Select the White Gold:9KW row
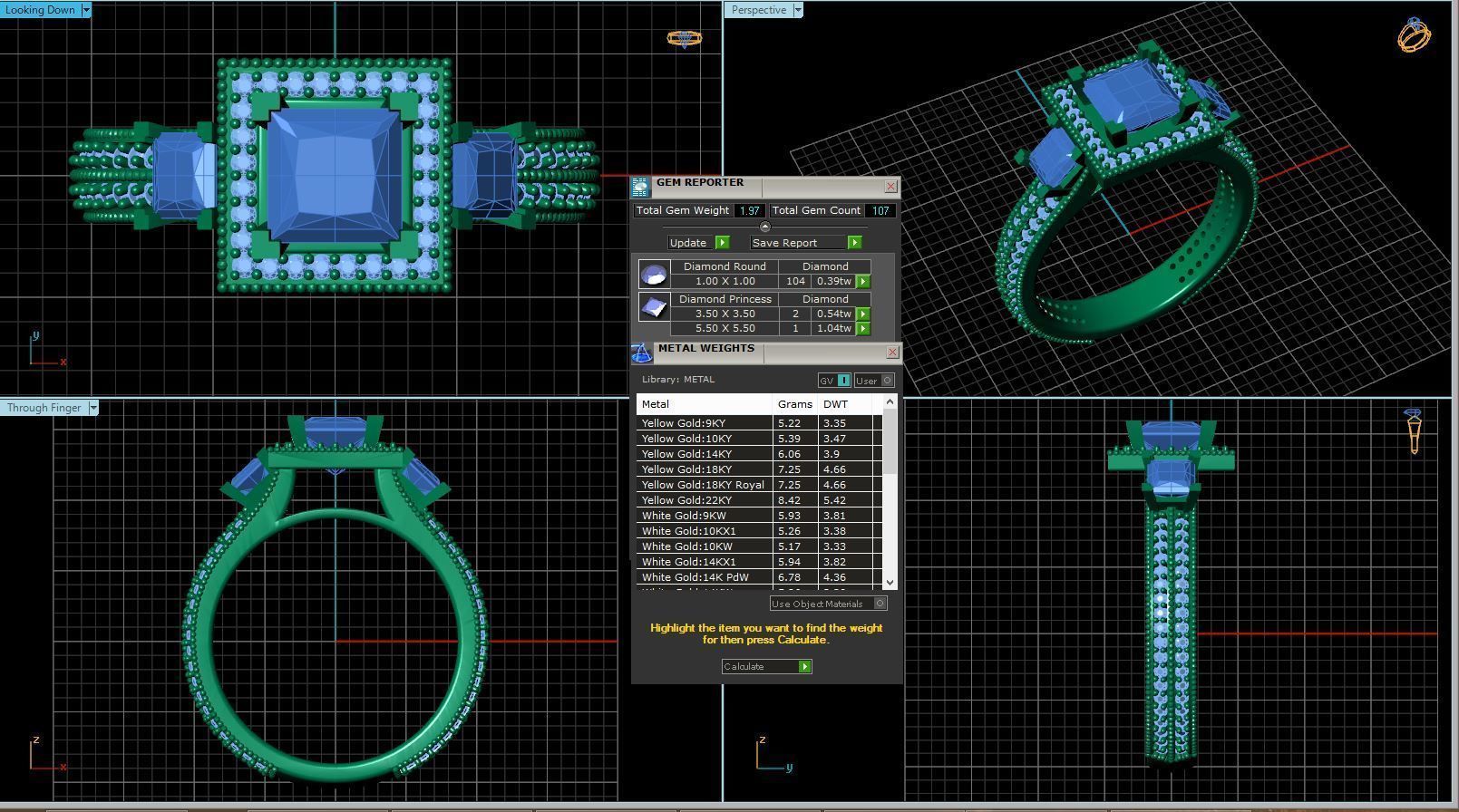This screenshot has height=812, width=1459. [x=759, y=516]
